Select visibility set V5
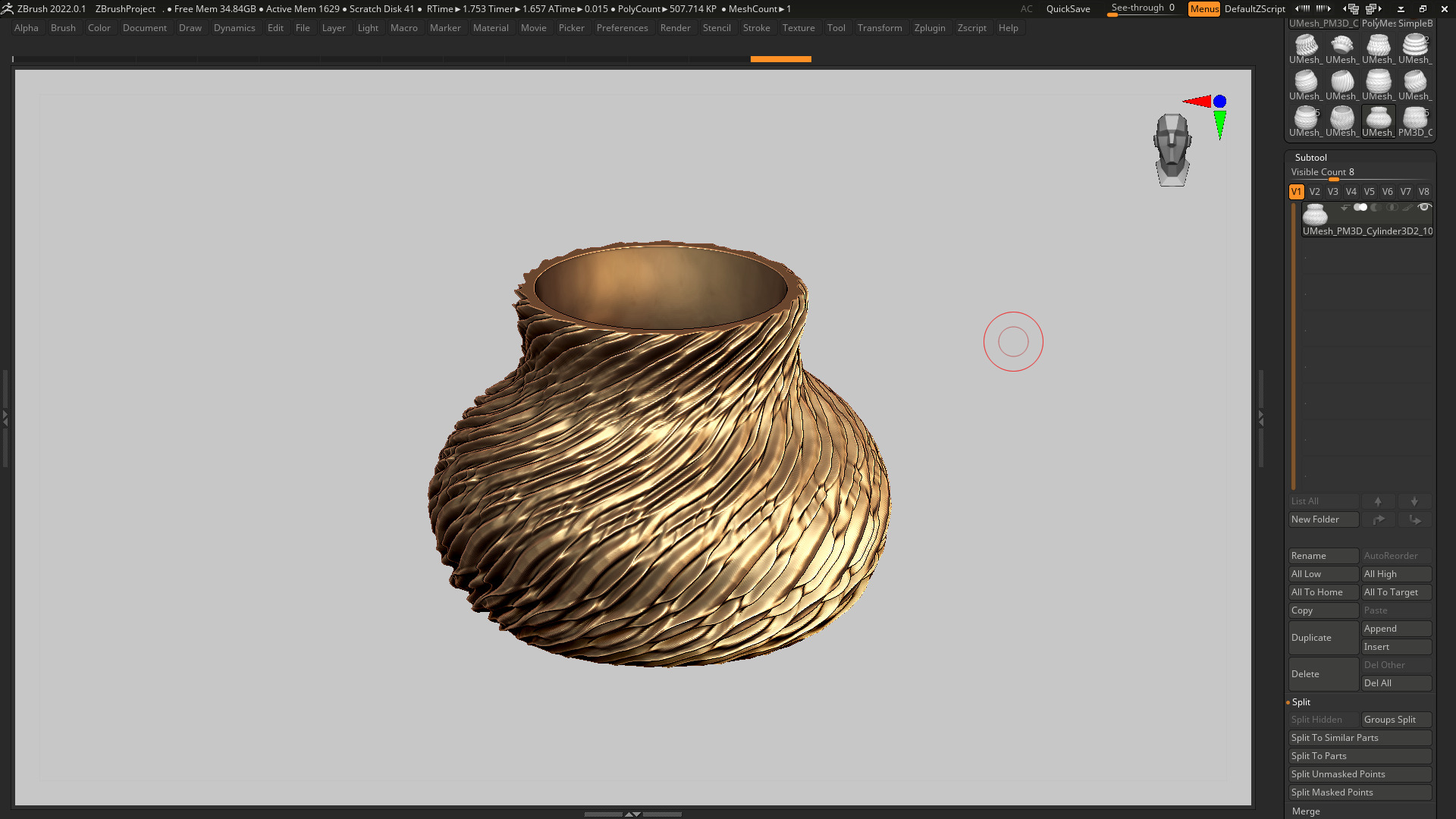 1369,192
